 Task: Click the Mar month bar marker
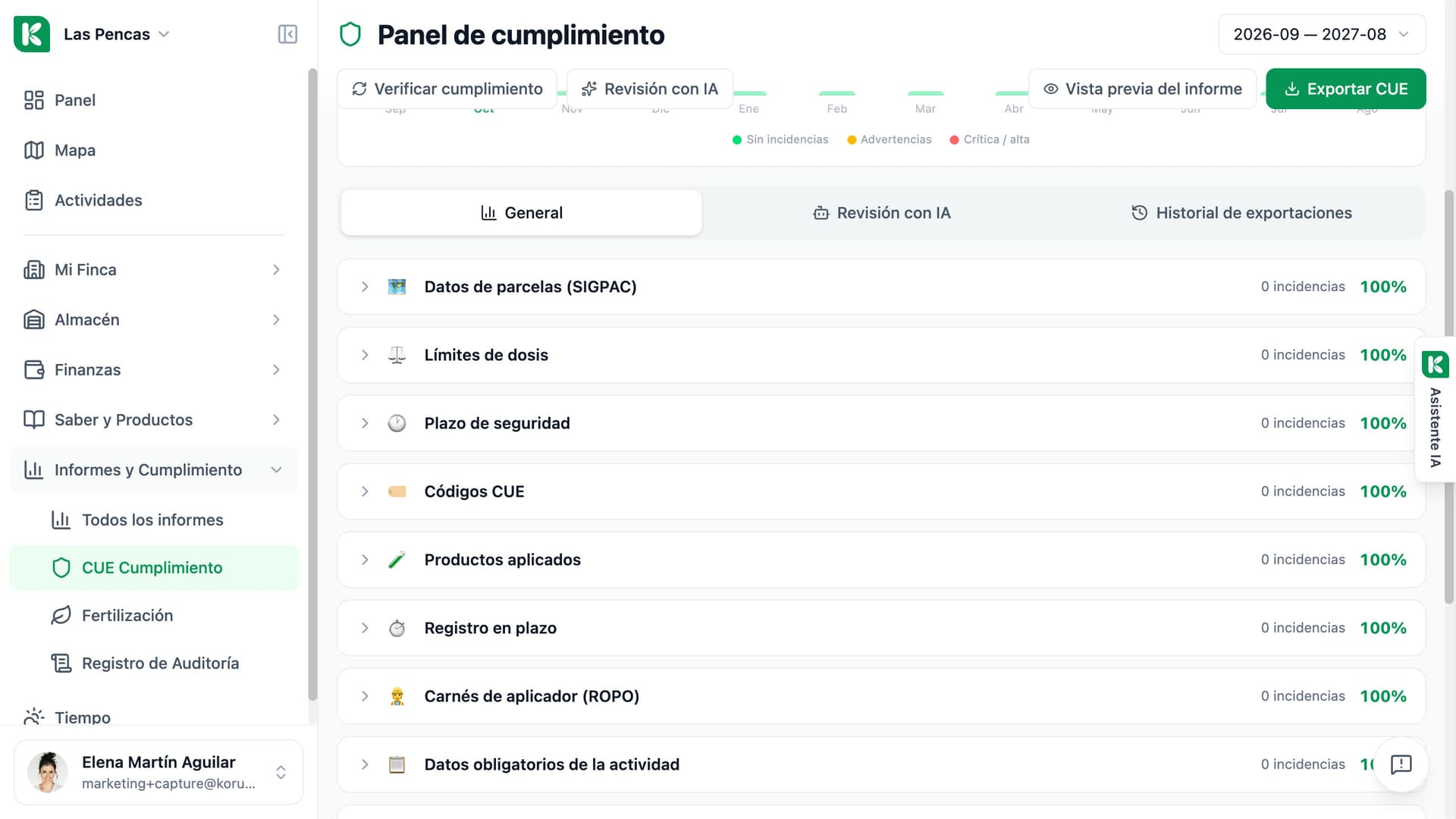925,93
